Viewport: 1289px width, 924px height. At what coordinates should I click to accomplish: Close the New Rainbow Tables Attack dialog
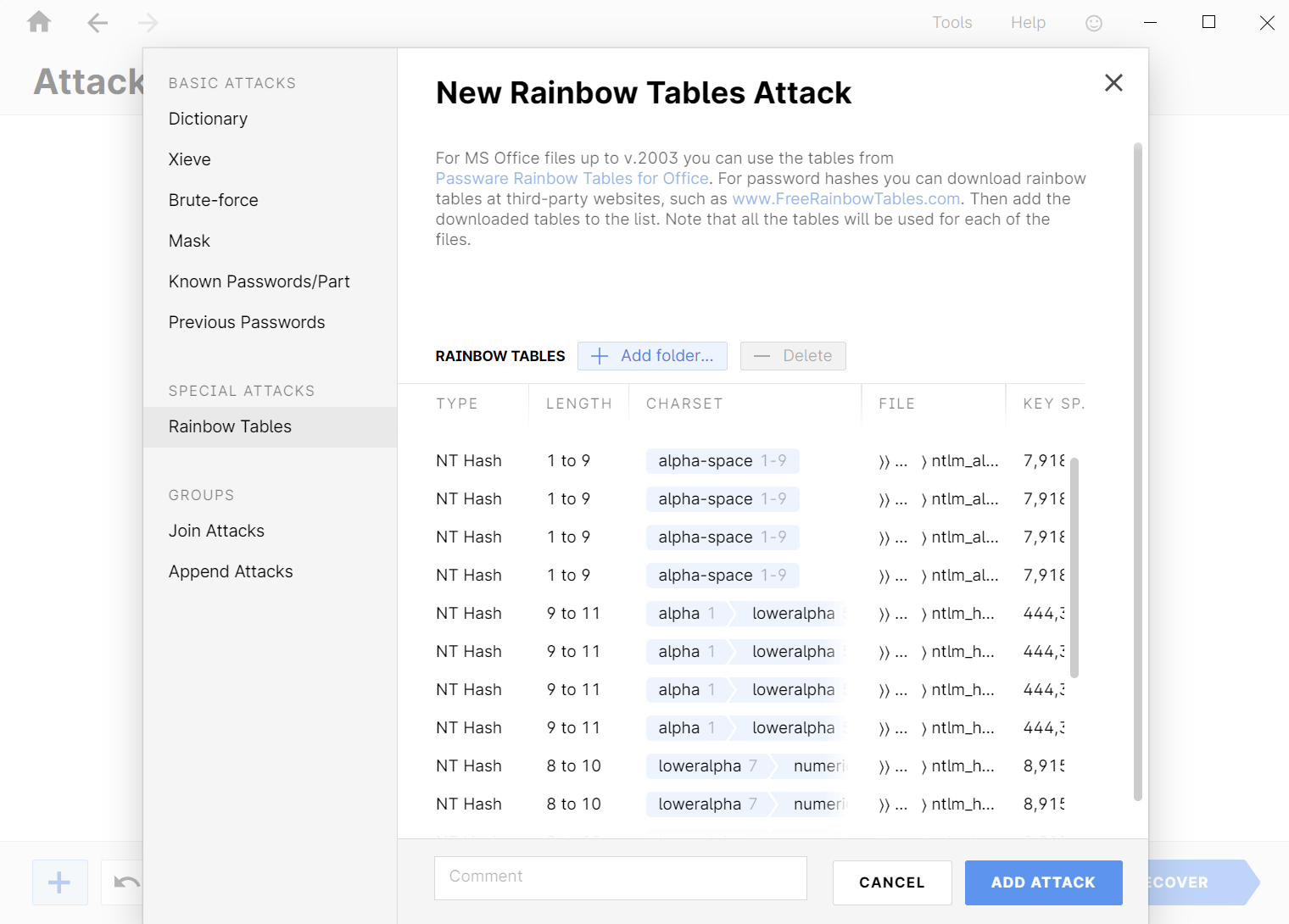(x=1113, y=82)
